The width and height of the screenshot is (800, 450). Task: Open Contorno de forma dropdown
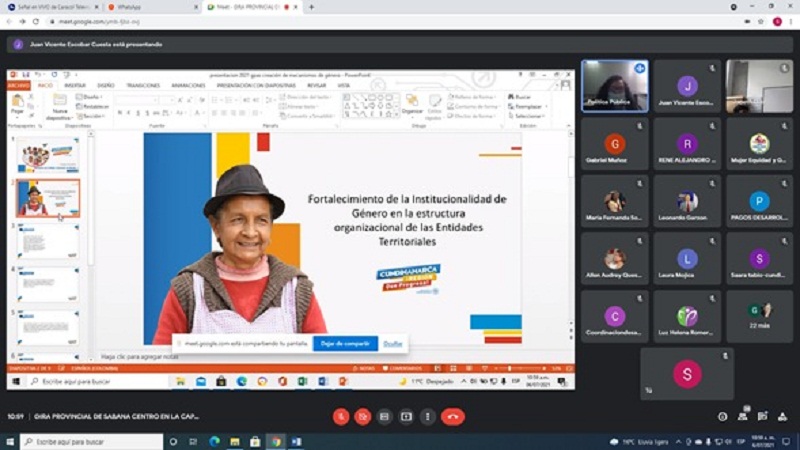[x=473, y=106]
